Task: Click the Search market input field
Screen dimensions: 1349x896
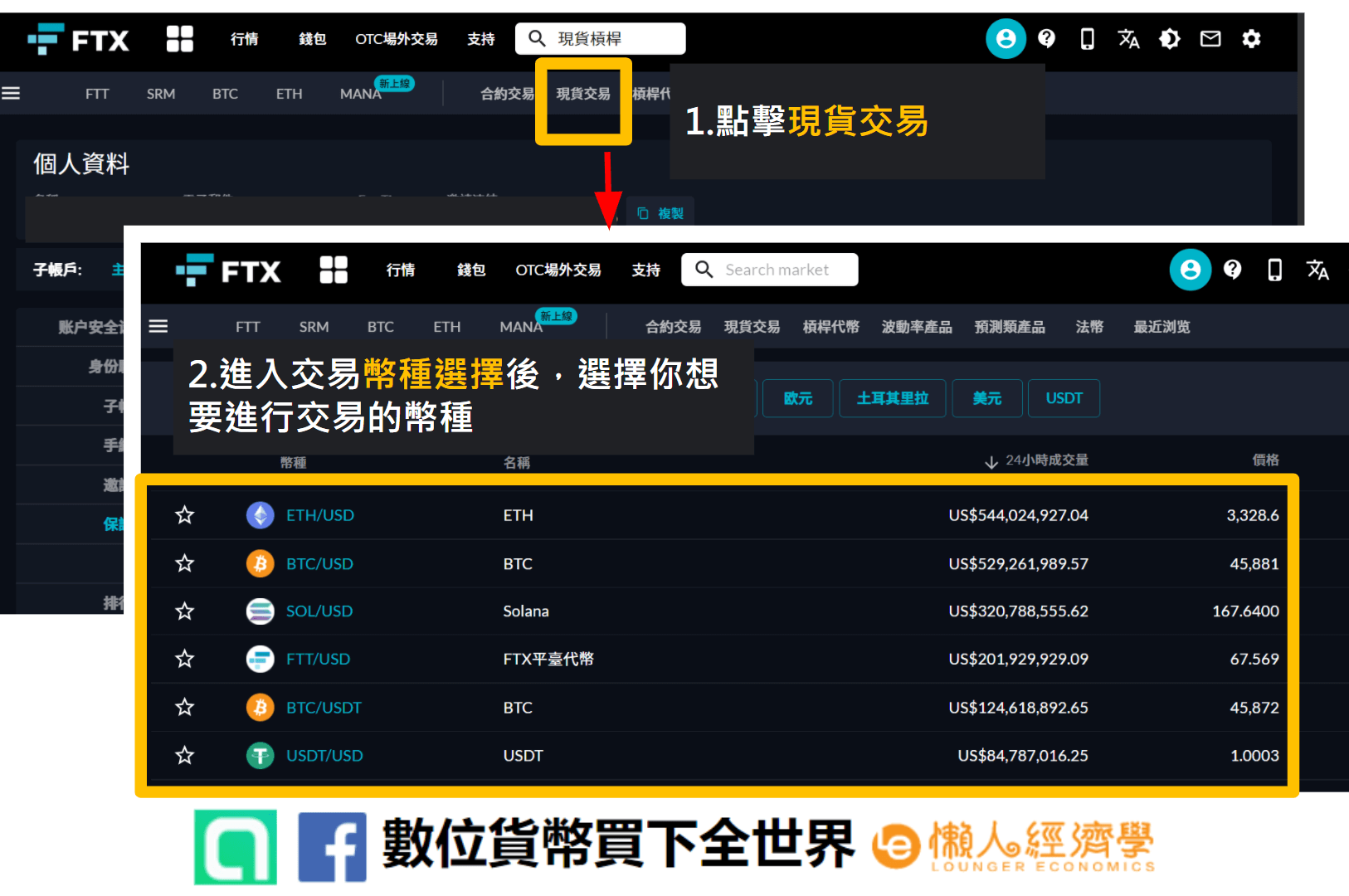Action: pyautogui.click(x=770, y=270)
